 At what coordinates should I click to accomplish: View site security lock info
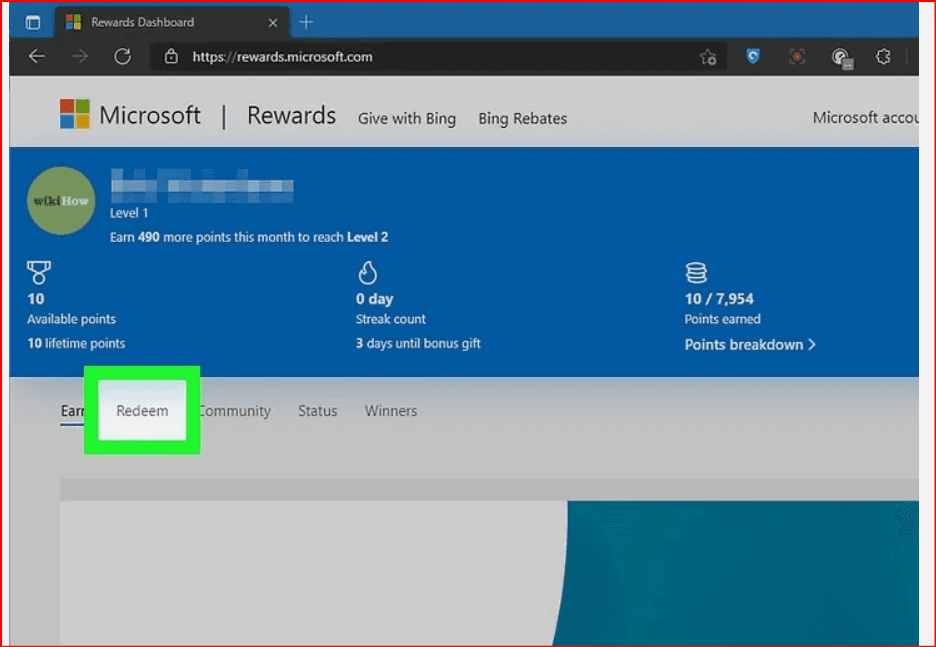coord(171,57)
